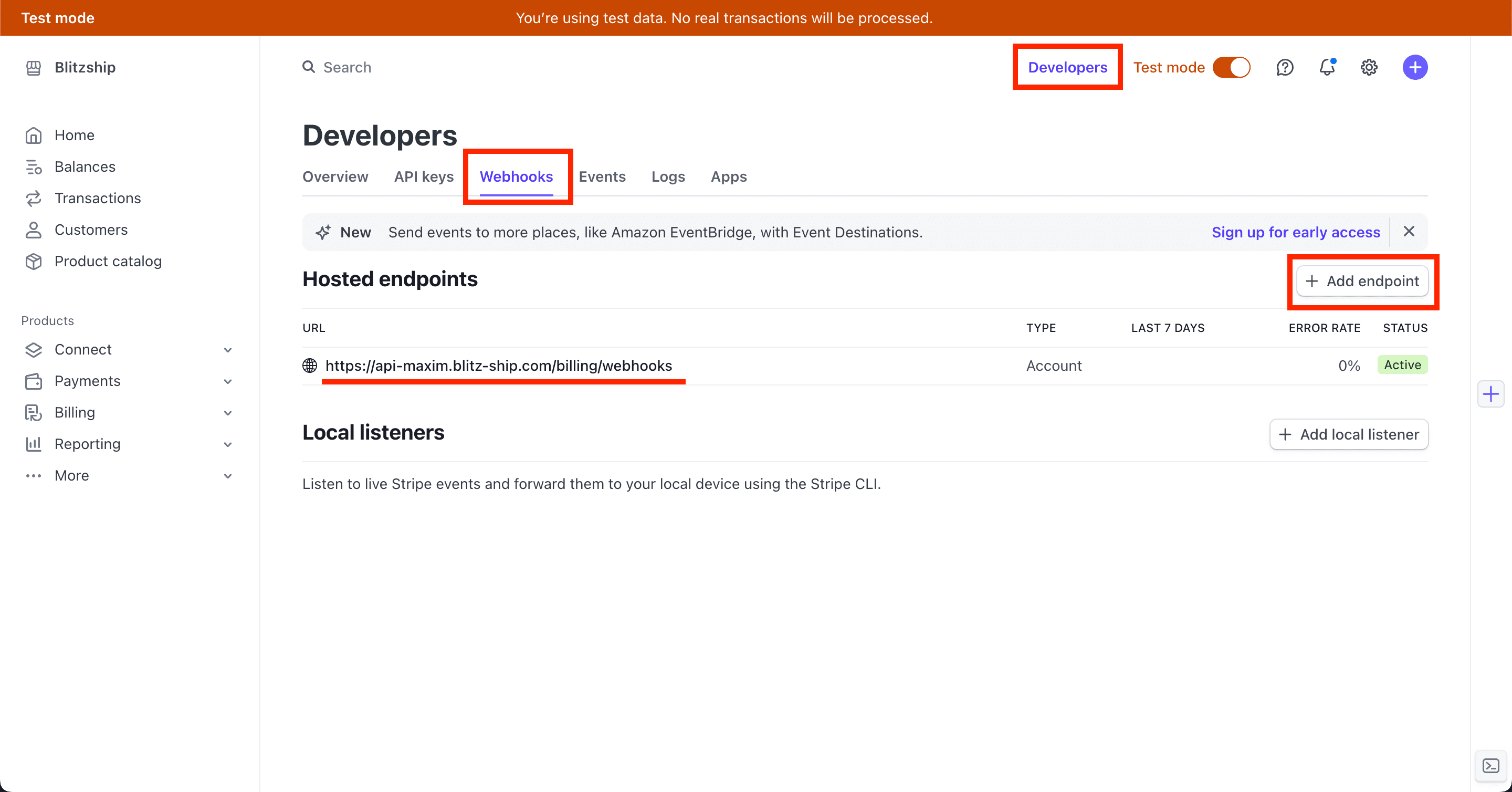Open the webhook endpoint URL

tap(499, 365)
